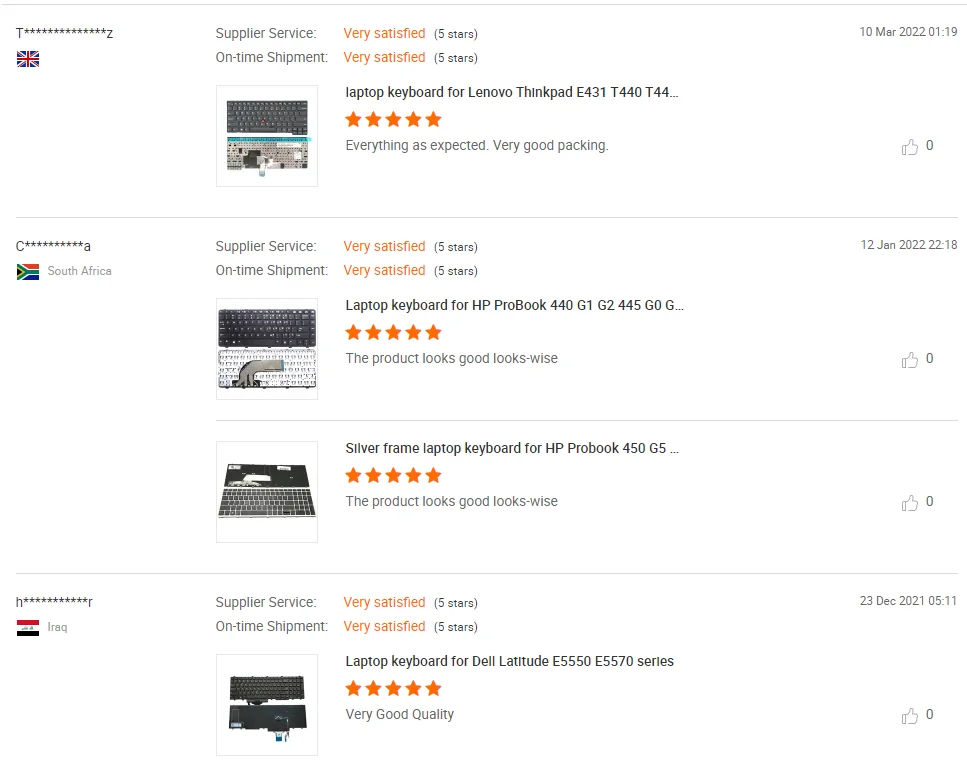Click the Iraq flag icon
Viewport: 967px width, 780px height.
[28, 628]
